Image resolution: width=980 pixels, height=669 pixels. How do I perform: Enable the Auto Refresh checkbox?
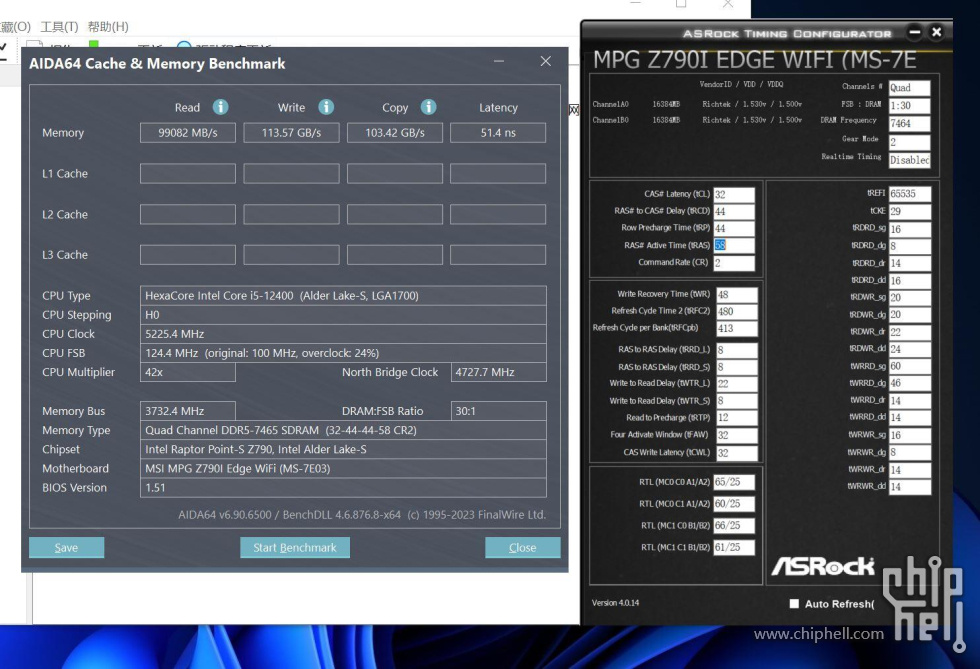coord(794,604)
